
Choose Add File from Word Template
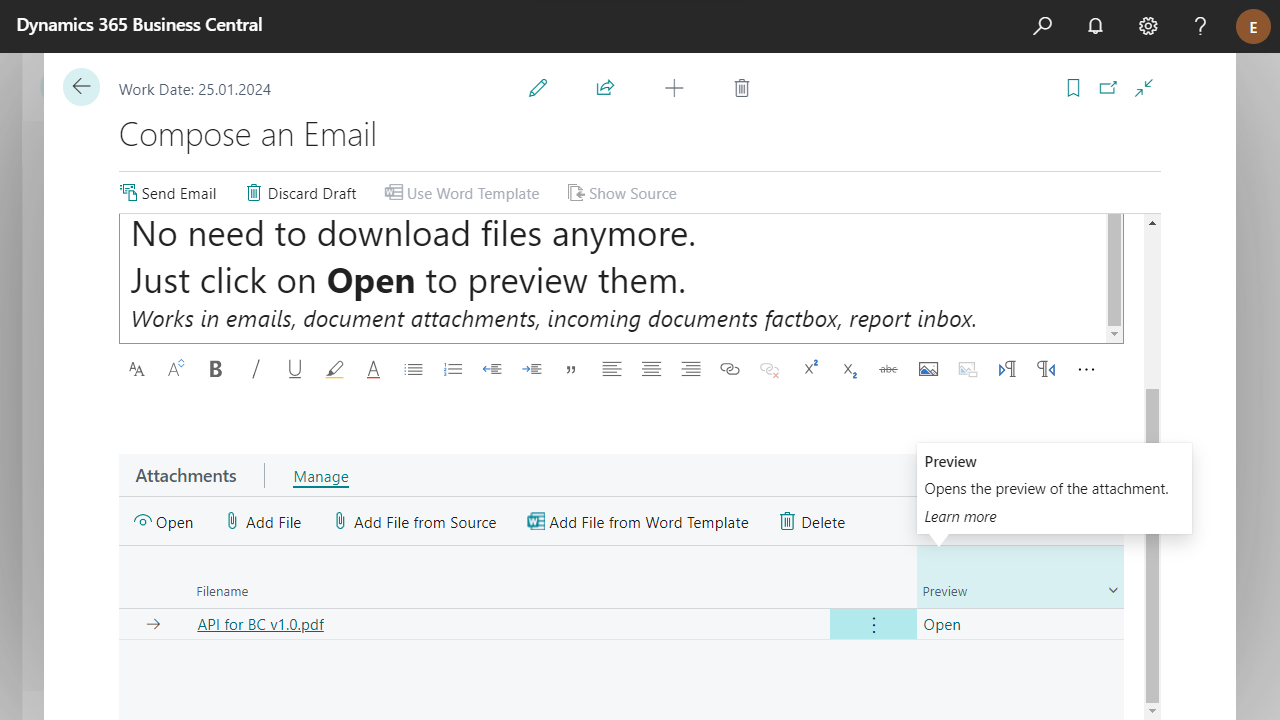click(638, 522)
